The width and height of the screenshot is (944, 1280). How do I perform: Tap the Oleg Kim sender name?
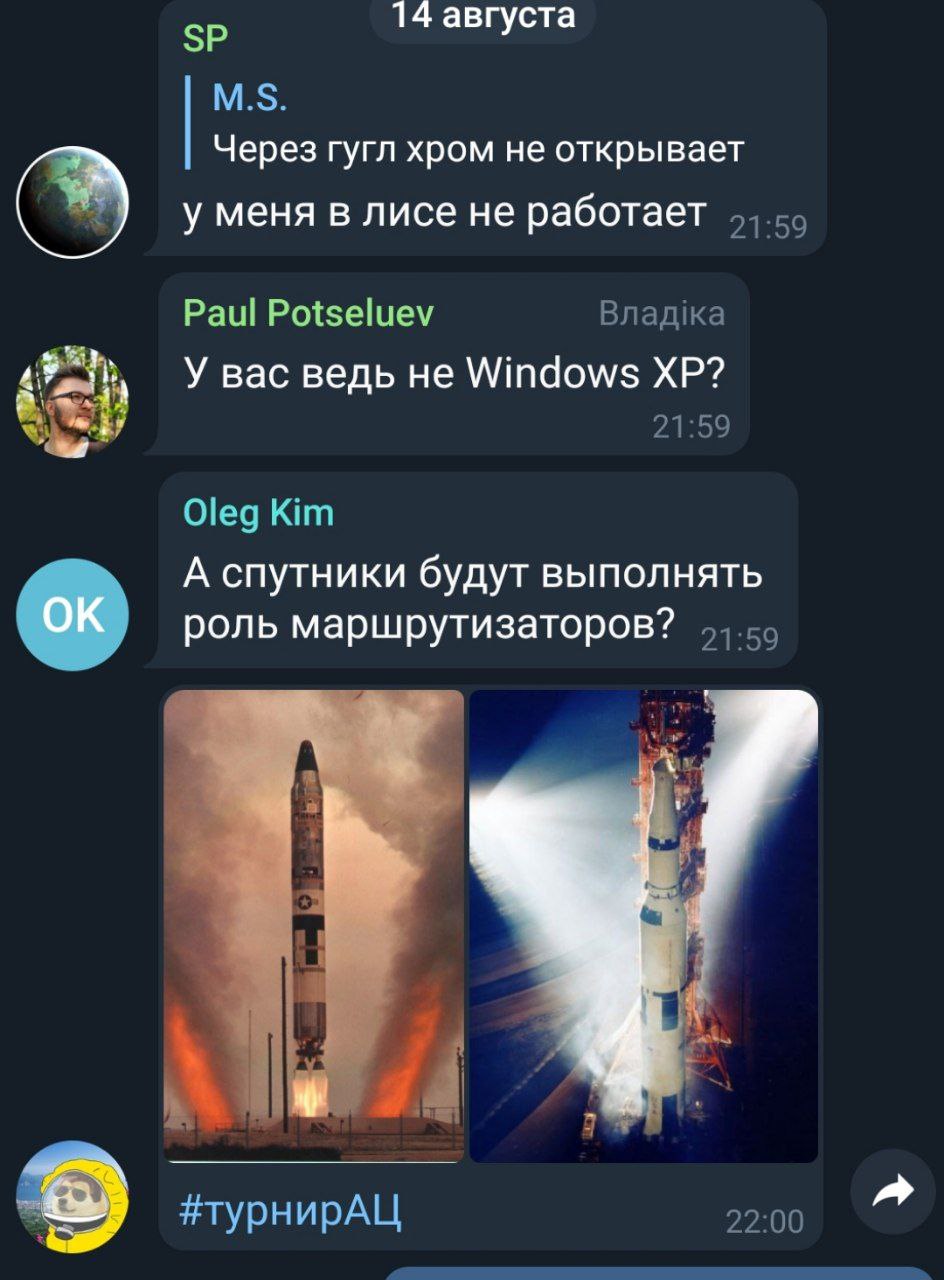click(x=259, y=513)
